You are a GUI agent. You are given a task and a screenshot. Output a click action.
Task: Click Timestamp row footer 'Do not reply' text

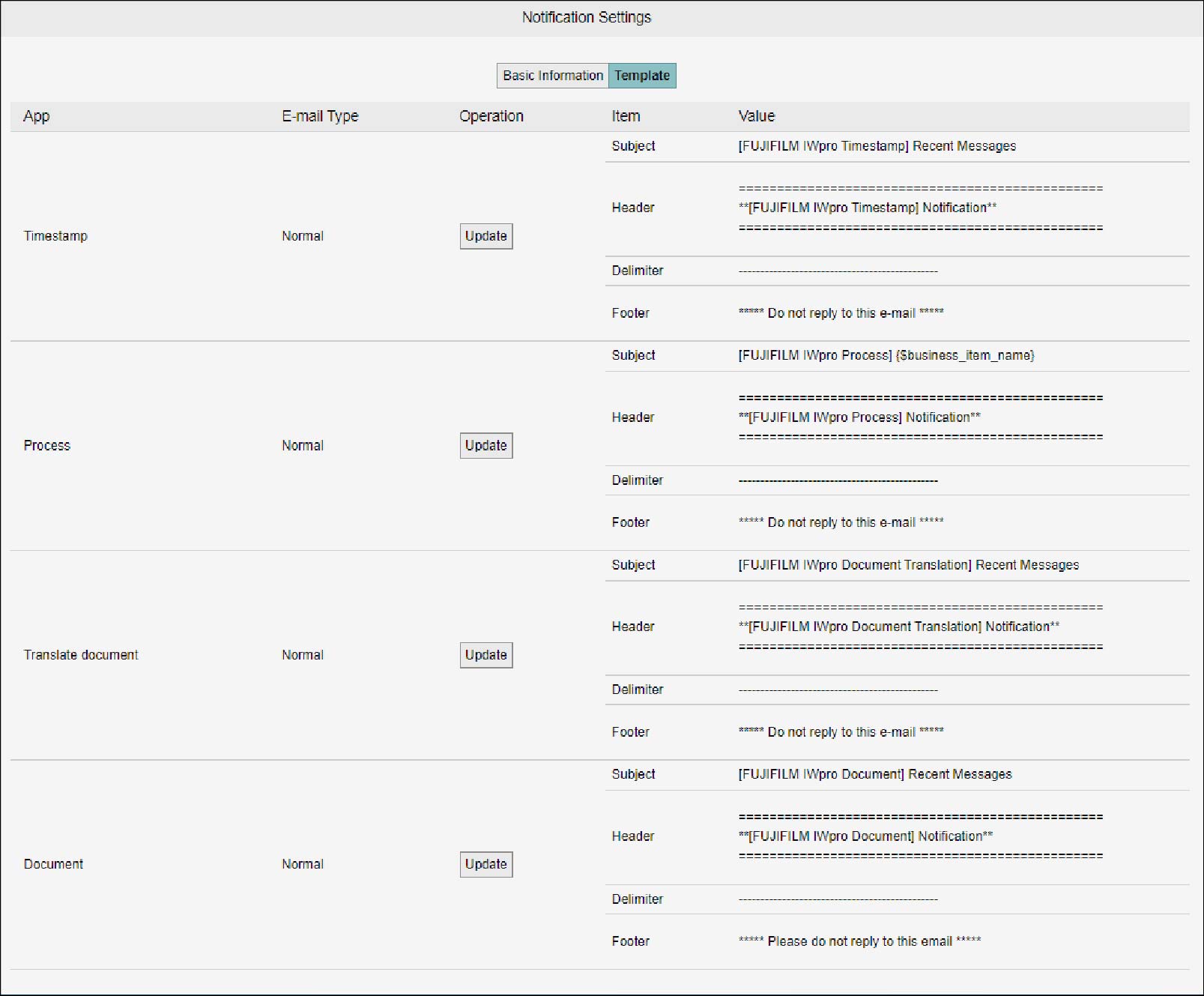pos(841,313)
